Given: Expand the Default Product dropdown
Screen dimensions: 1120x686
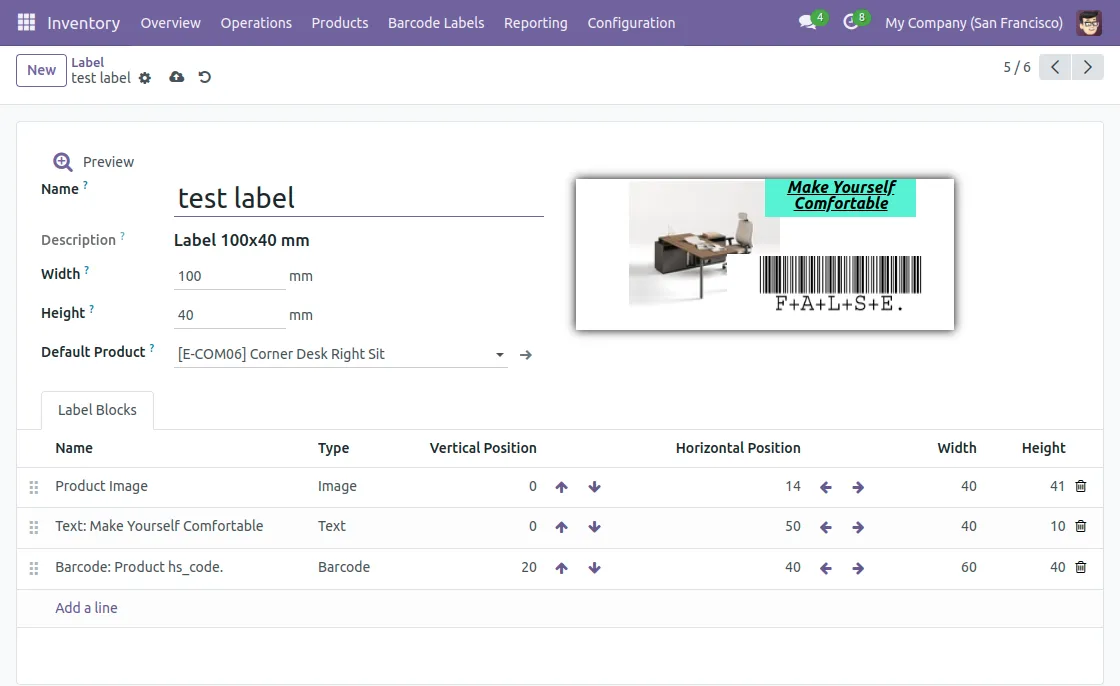Looking at the screenshot, I should (x=500, y=355).
